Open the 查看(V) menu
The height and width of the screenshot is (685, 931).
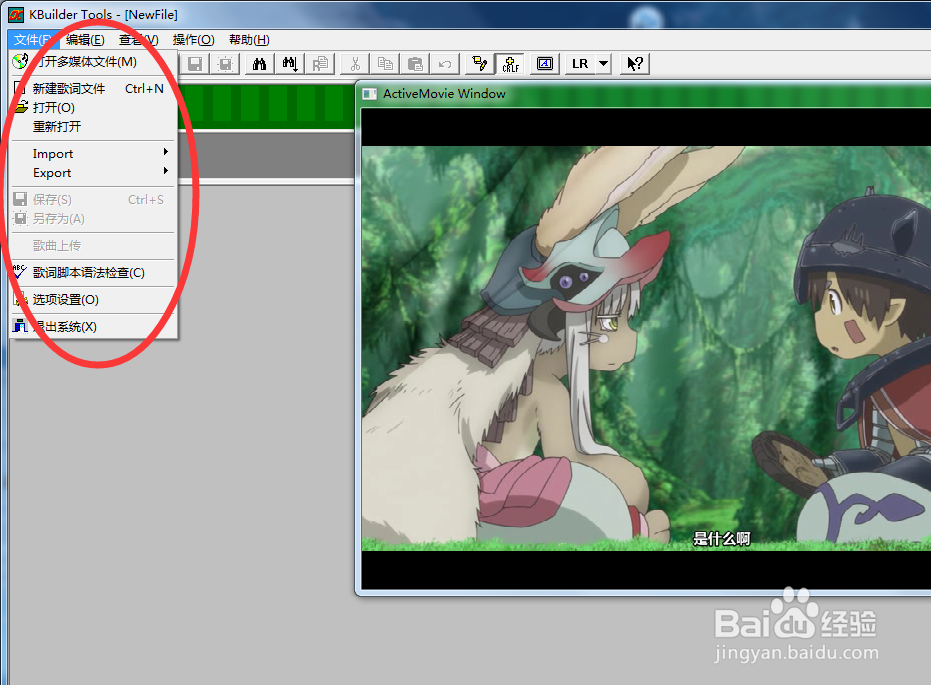(138, 40)
